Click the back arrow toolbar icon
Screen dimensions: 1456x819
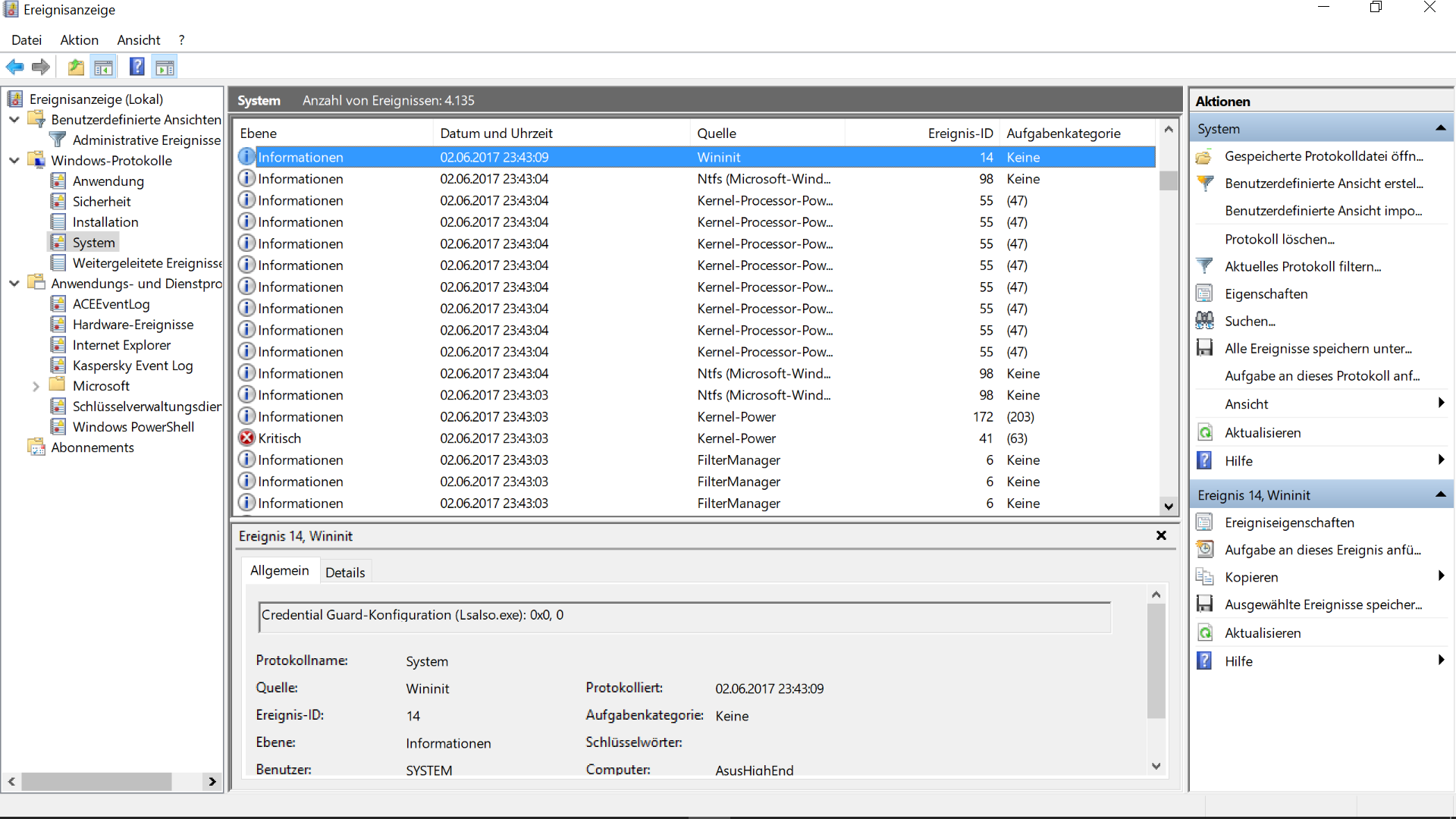click(x=14, y=67)
